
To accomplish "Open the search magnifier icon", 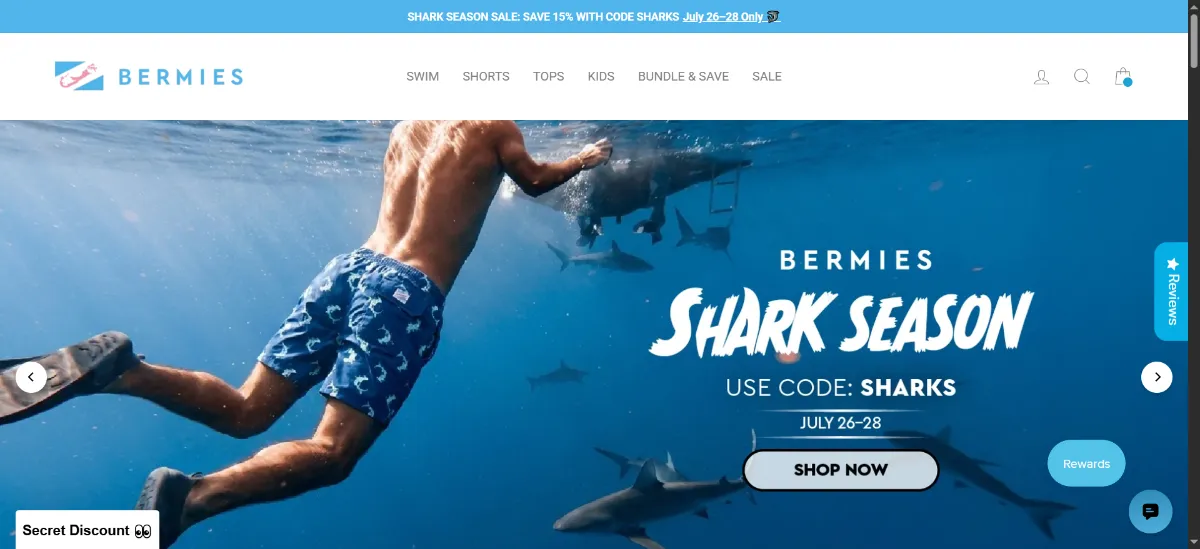I will [1082, 77].
